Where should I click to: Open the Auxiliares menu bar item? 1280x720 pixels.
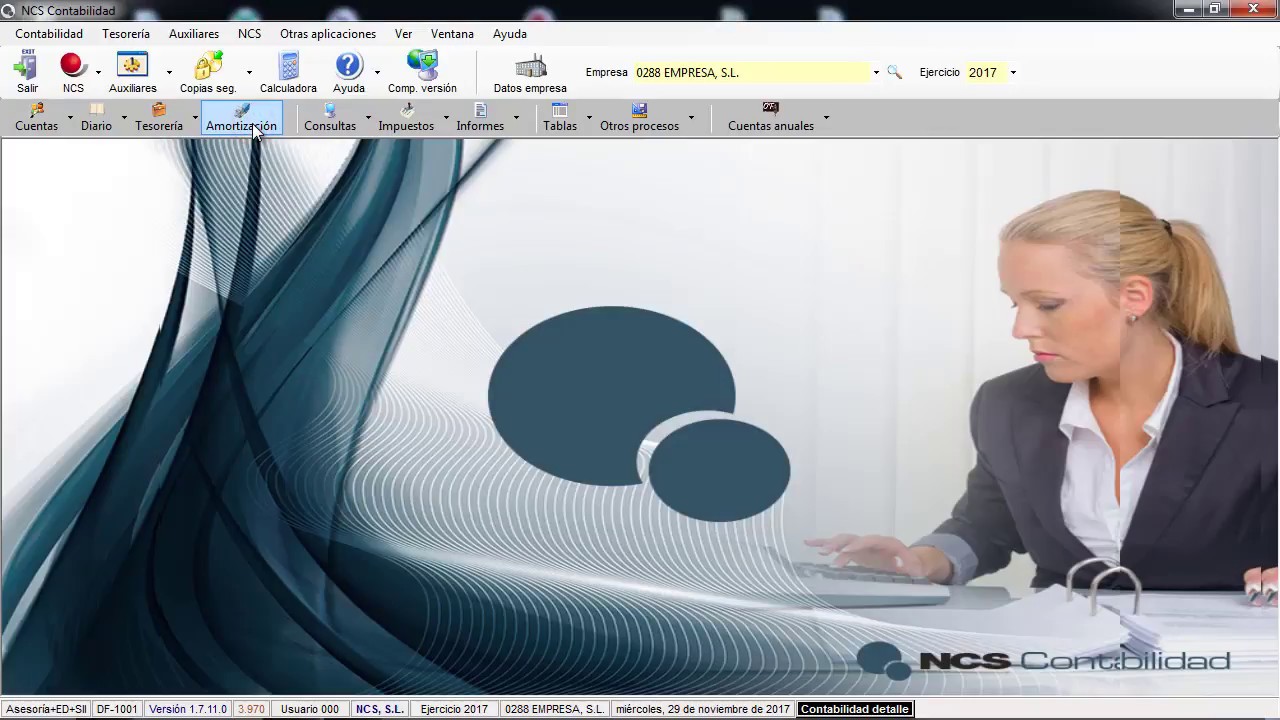pos(194,34)
